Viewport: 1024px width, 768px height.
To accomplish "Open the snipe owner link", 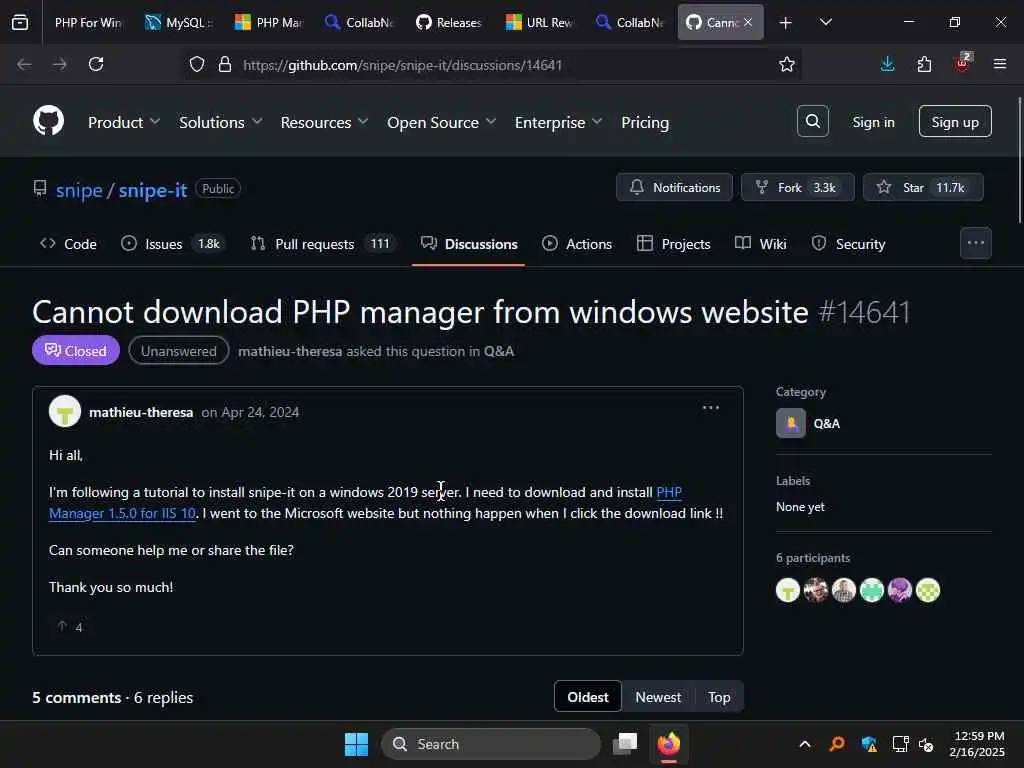I will [x=79, y=190].
